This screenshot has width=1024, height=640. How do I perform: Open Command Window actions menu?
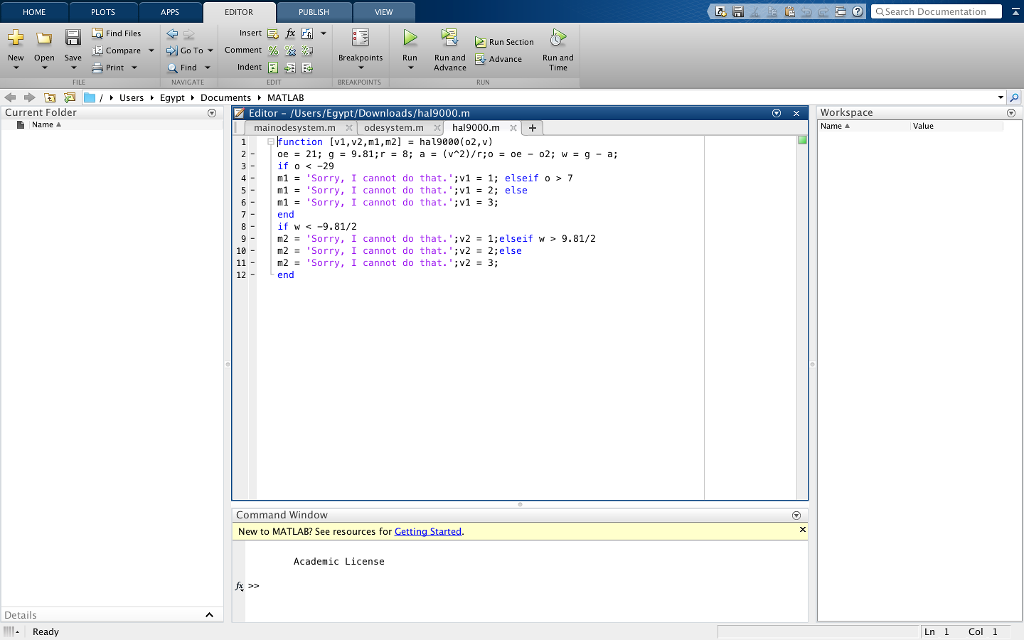pyautogui.click(x=796, y=515)
